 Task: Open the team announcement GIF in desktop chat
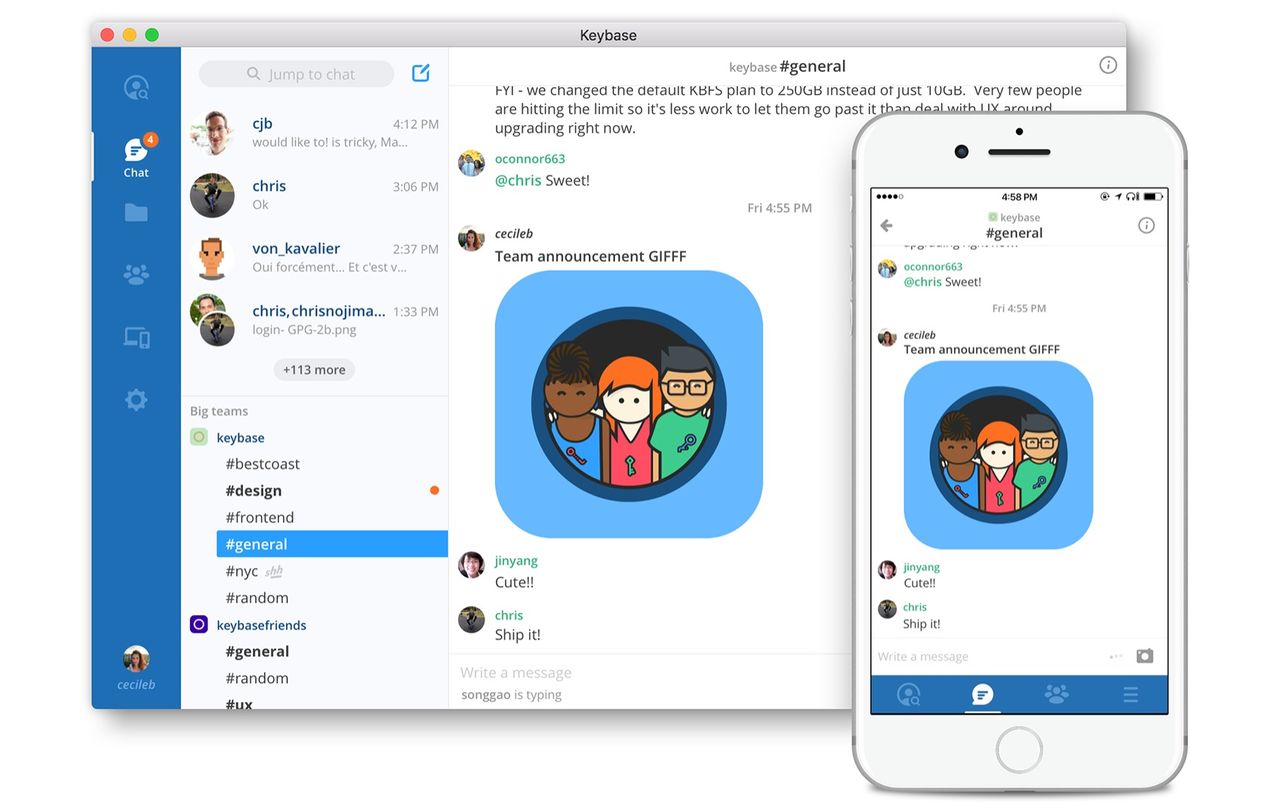click(629, 404)
